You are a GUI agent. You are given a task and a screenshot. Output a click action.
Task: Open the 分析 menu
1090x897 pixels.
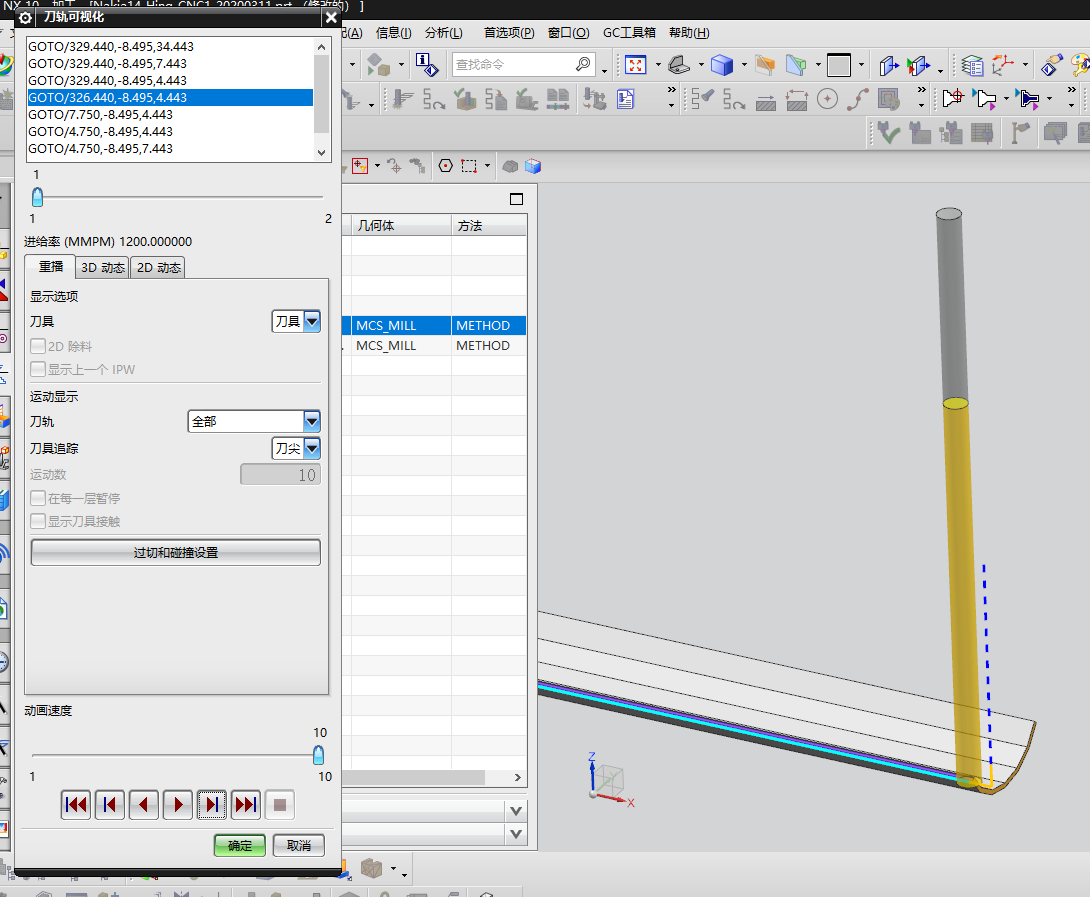tap(442, 33)
